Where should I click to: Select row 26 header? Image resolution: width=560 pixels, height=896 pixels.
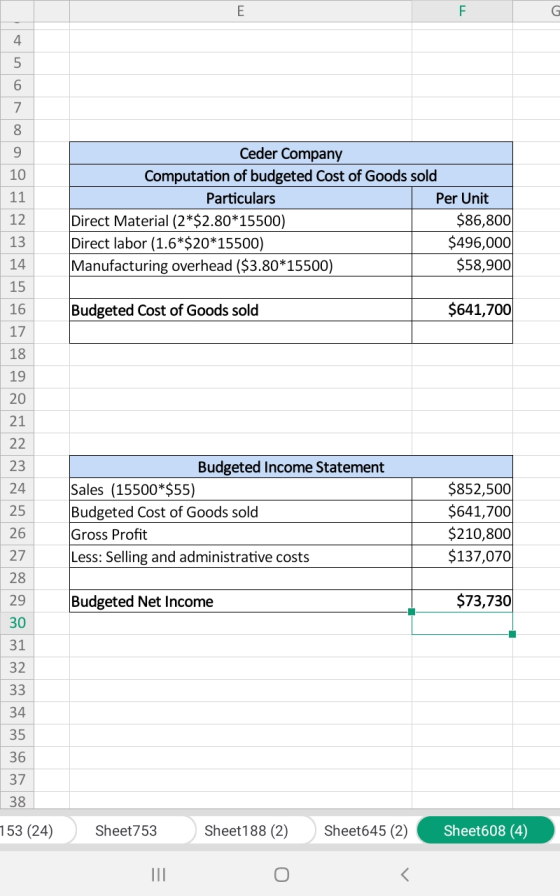pyautogui.click(x=17, y=533)
